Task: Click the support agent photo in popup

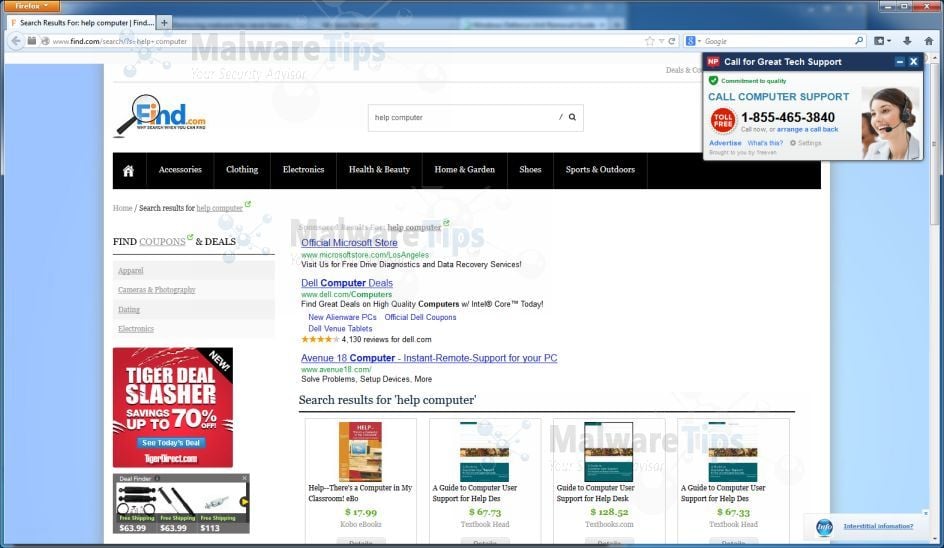Action: [x=890, y=123]
